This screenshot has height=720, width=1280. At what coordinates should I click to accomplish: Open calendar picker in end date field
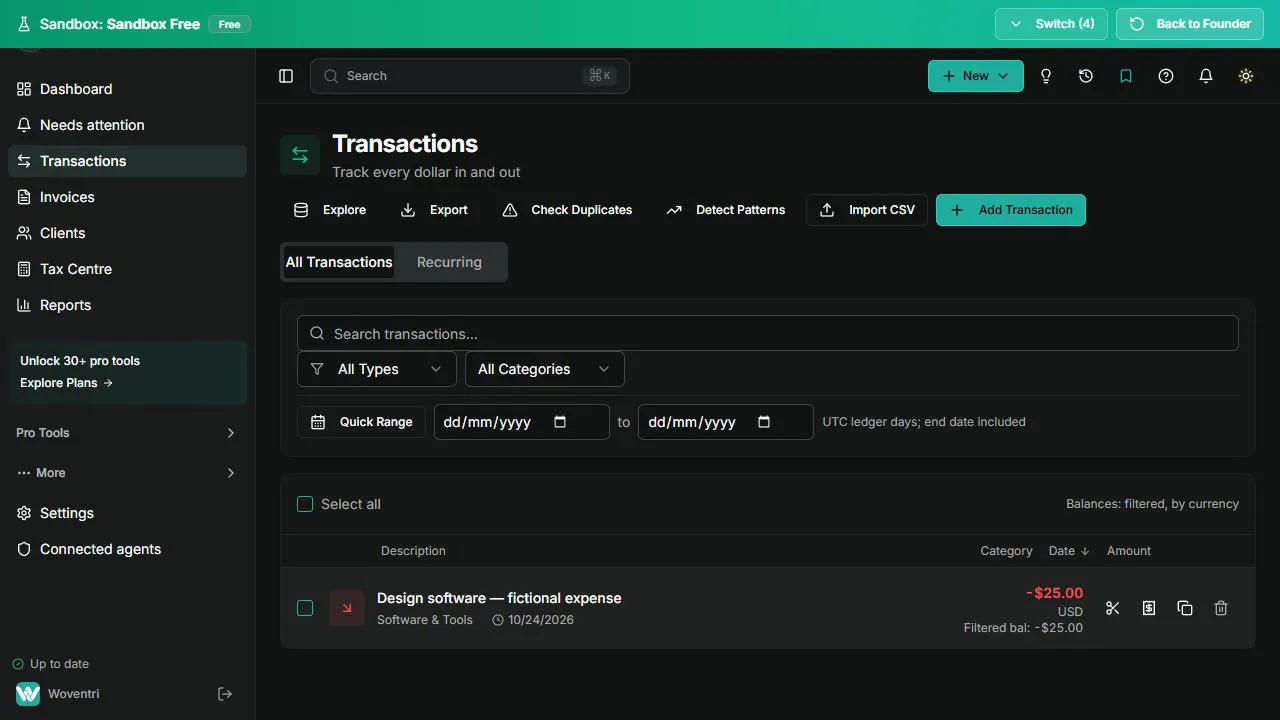tap(764, 422)
